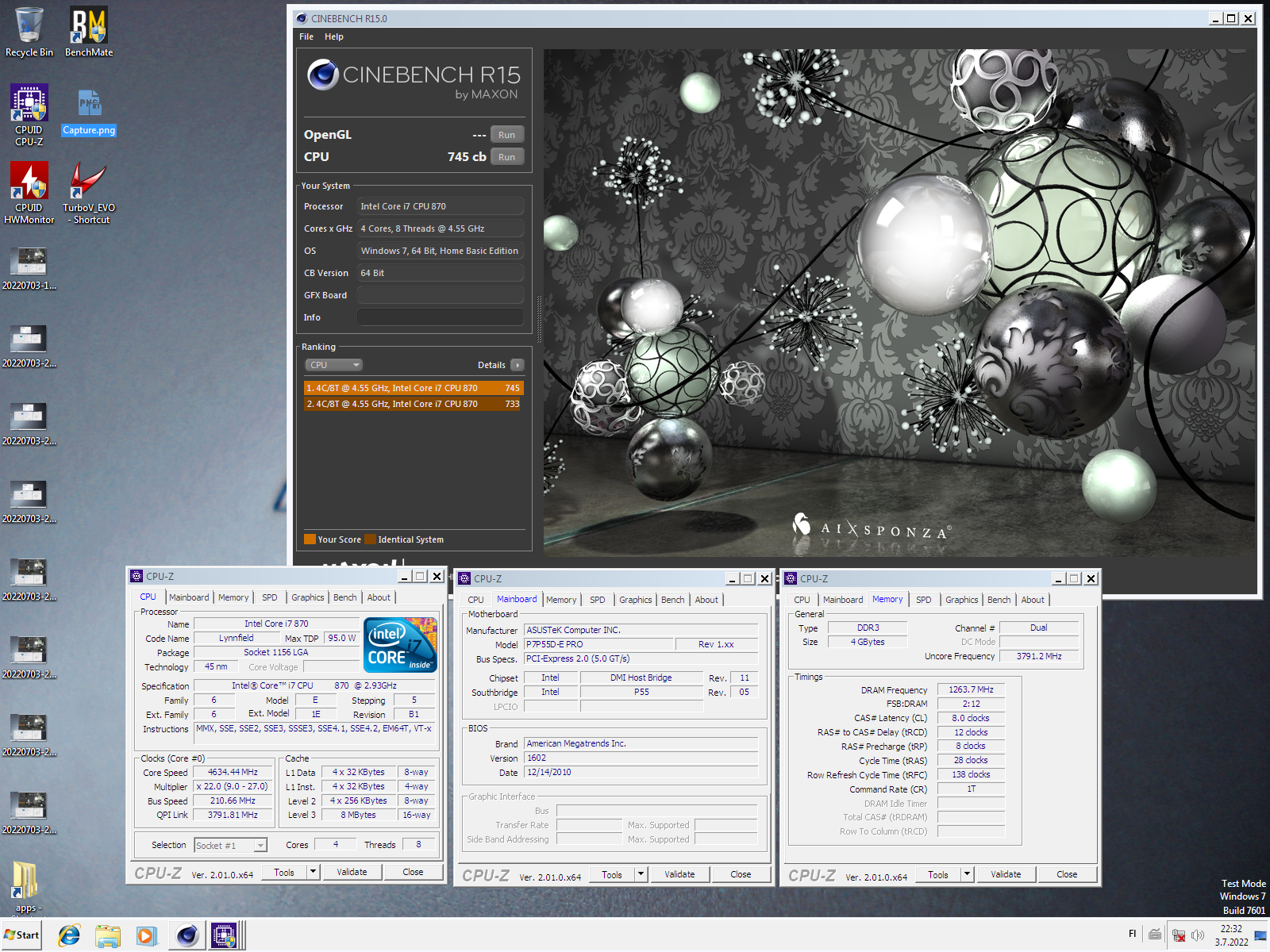Click the Core Speed value 4634.44 MHz
The height and width of the screenshot is (952, 1270).
pyautogui.click(x=233, y=772)
